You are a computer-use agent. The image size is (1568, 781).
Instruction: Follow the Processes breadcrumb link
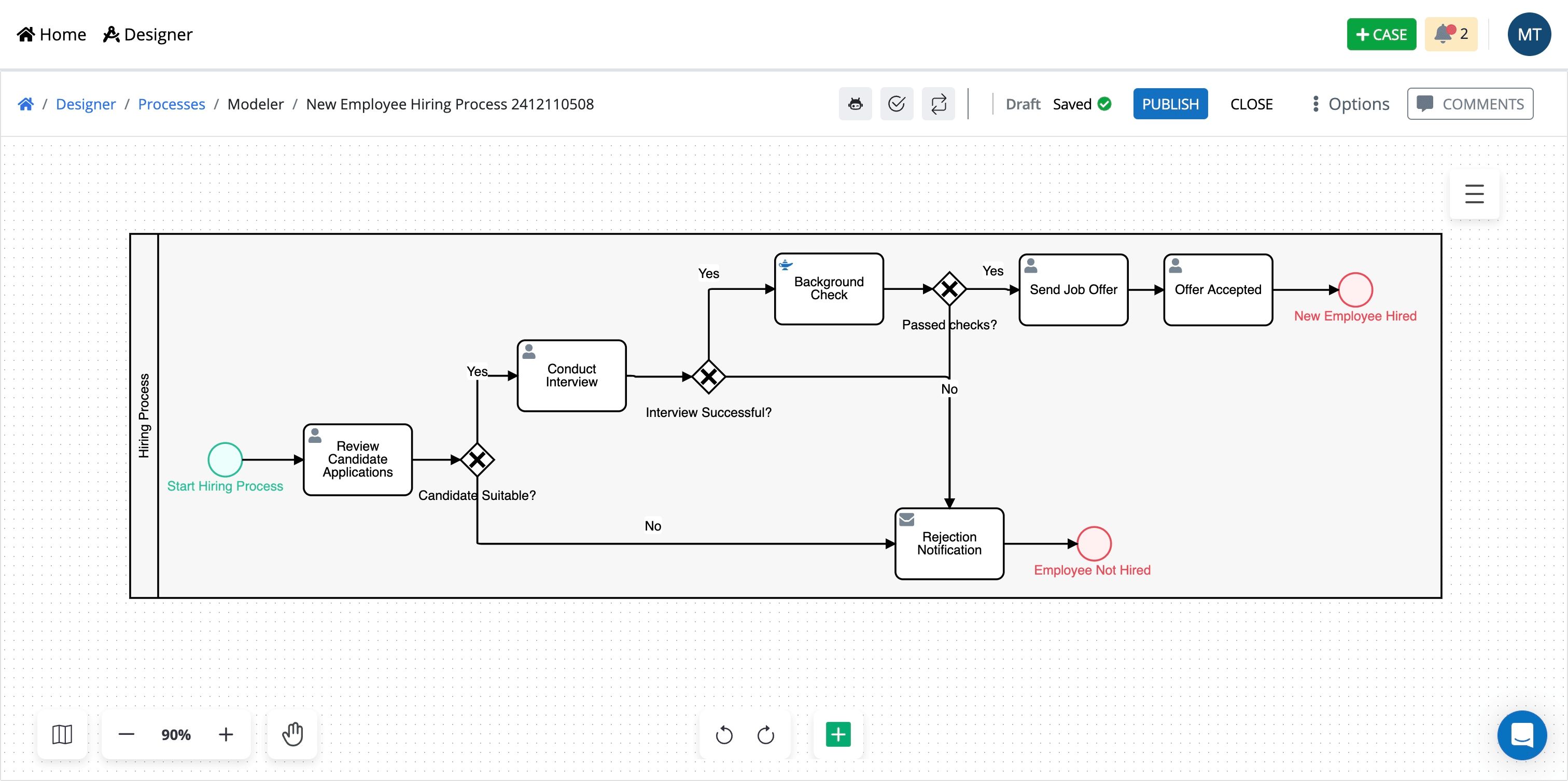coord(171,104)
